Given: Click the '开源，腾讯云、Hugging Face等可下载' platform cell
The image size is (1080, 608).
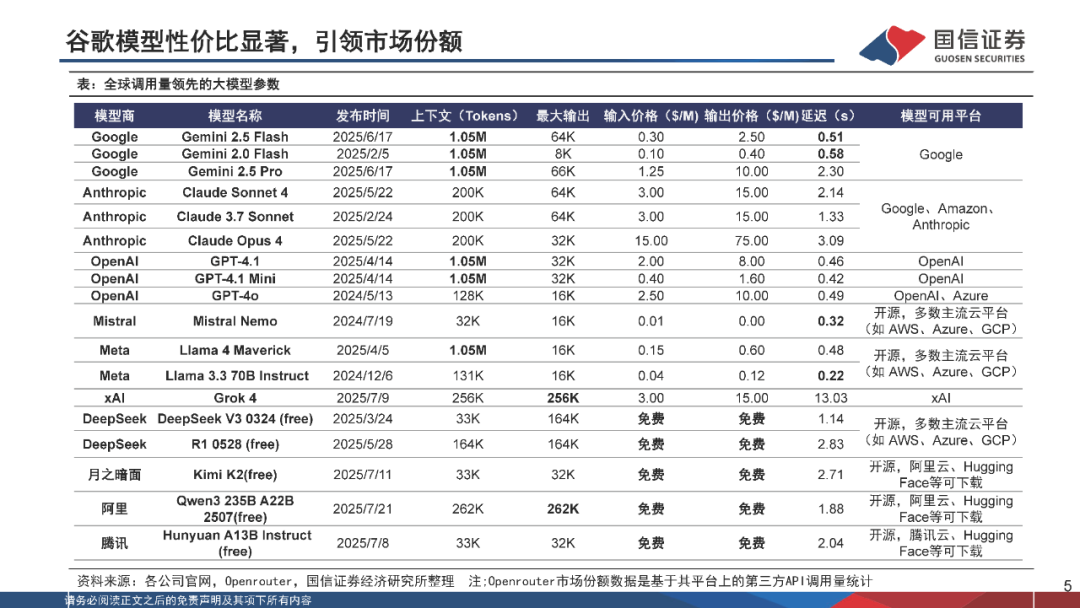Looking at the screenshot, I should pyautogui.click(x=941, y=543).
